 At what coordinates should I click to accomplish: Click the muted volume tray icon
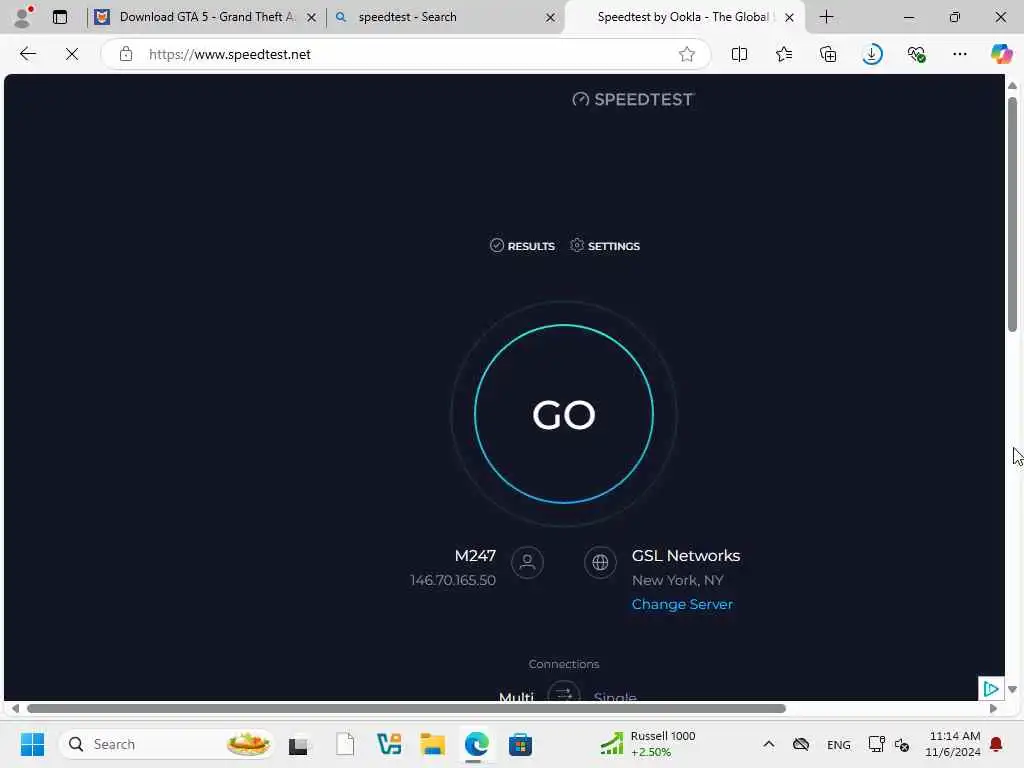[902, 744]
